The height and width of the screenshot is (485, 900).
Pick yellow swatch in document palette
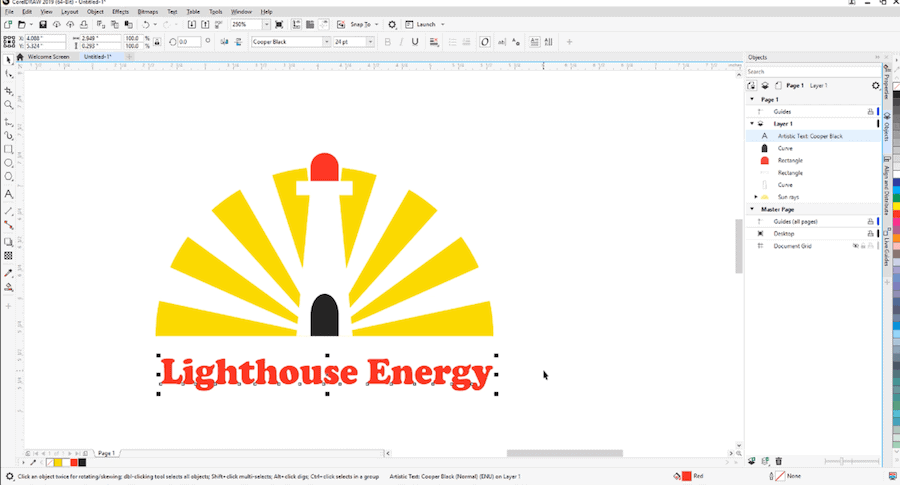click(60, 463)
